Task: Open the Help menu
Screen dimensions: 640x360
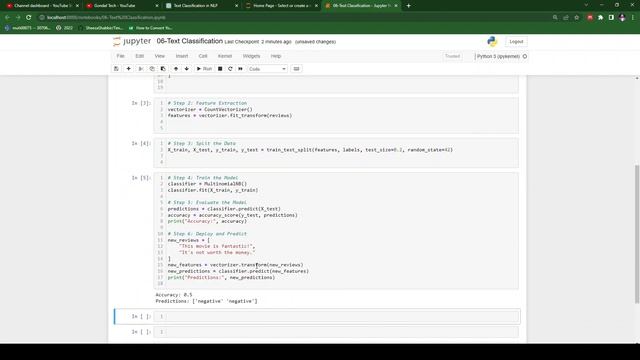Action: tap(276, 56)
